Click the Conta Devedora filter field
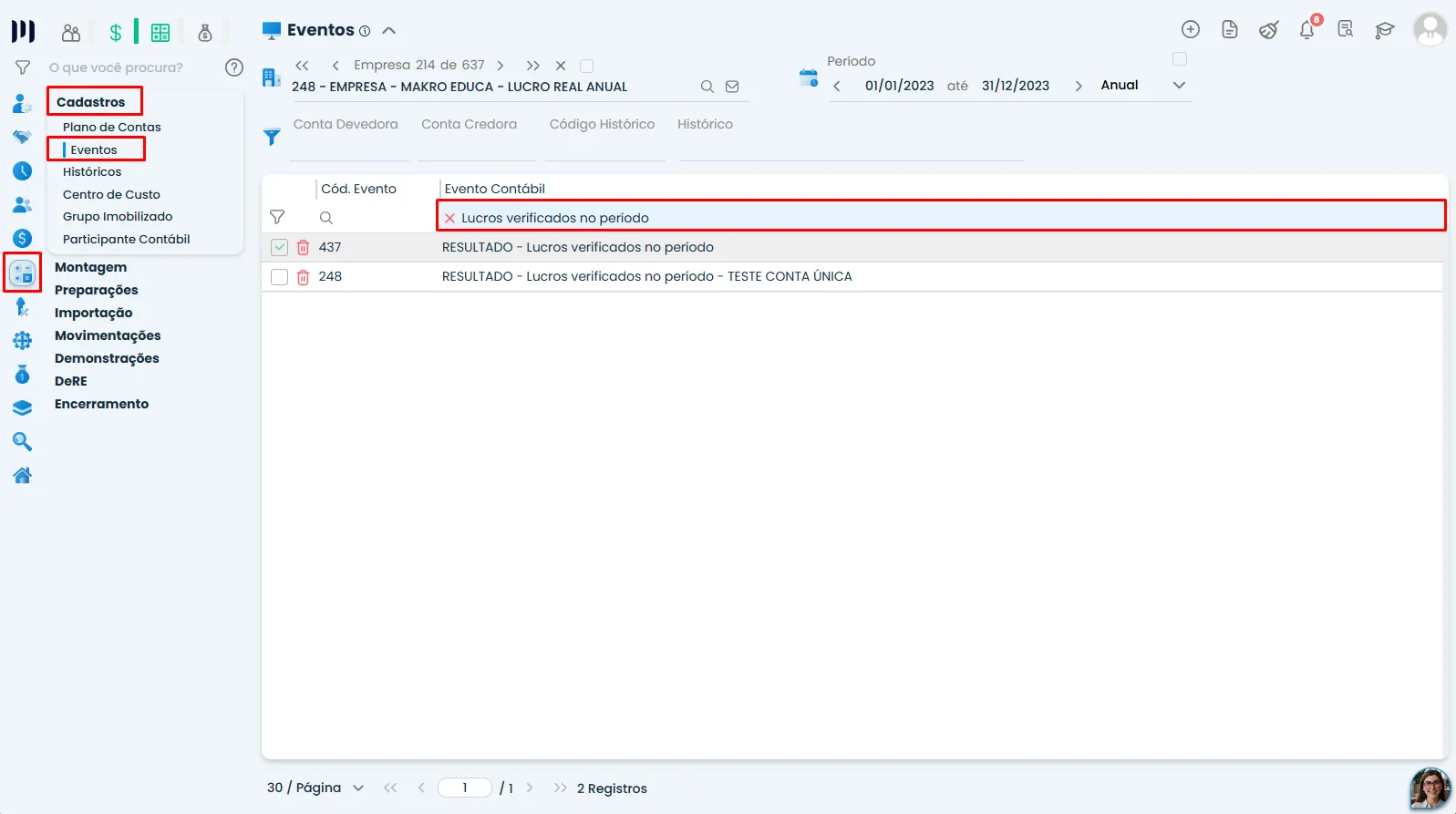1456x814 pixels. tap(349, 139)
